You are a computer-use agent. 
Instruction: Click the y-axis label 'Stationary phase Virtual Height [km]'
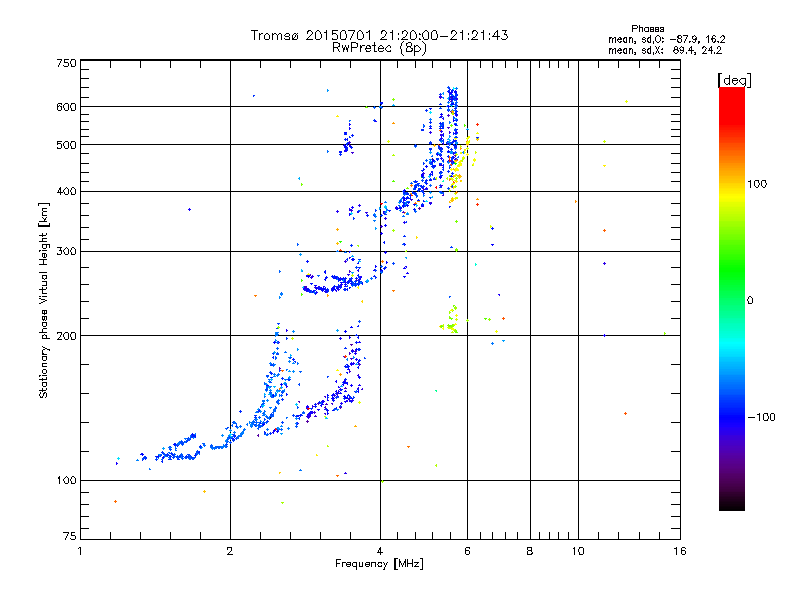coord(43,301)
